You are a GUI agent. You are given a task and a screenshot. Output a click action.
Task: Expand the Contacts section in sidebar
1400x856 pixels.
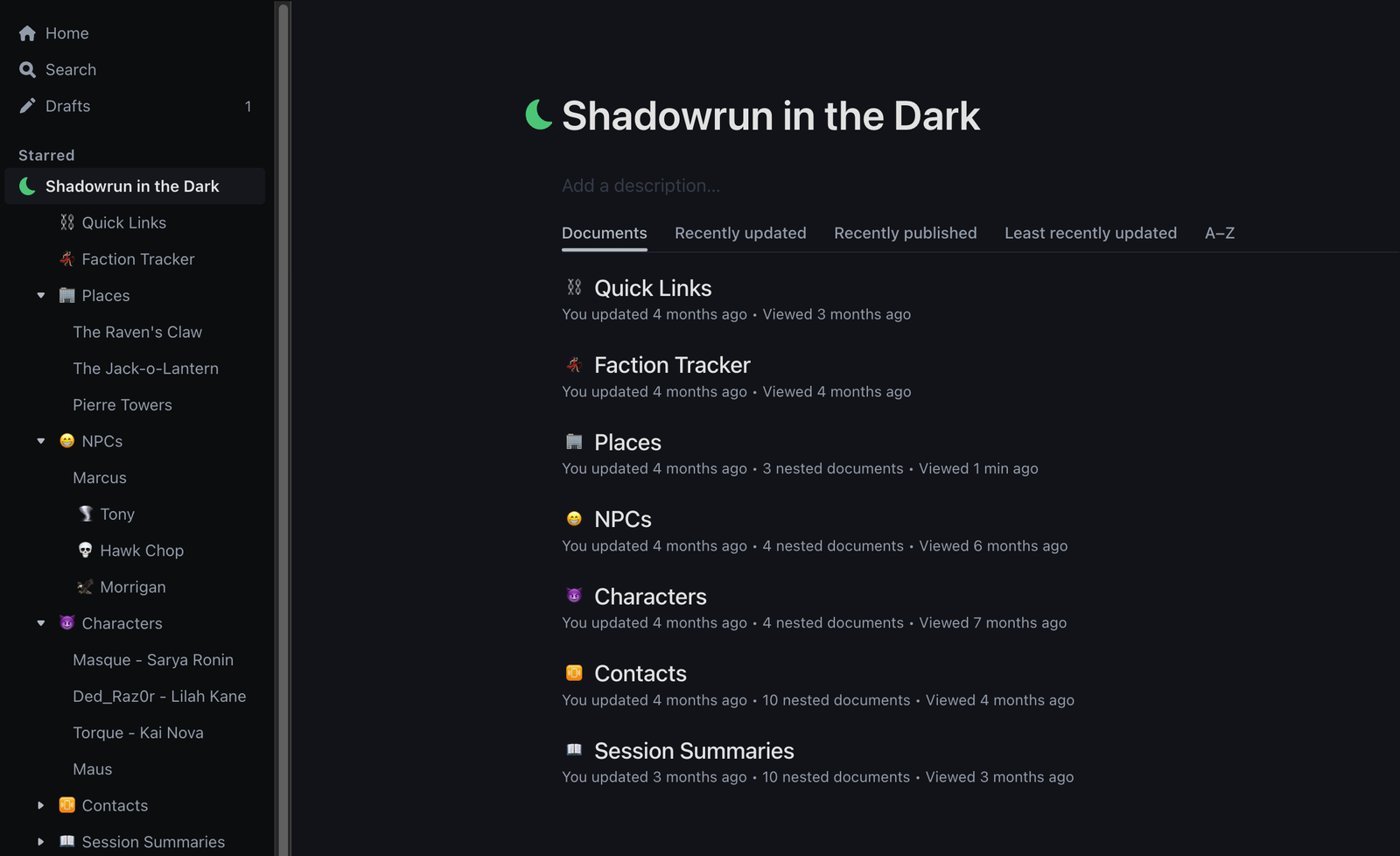tap(41, 805)
